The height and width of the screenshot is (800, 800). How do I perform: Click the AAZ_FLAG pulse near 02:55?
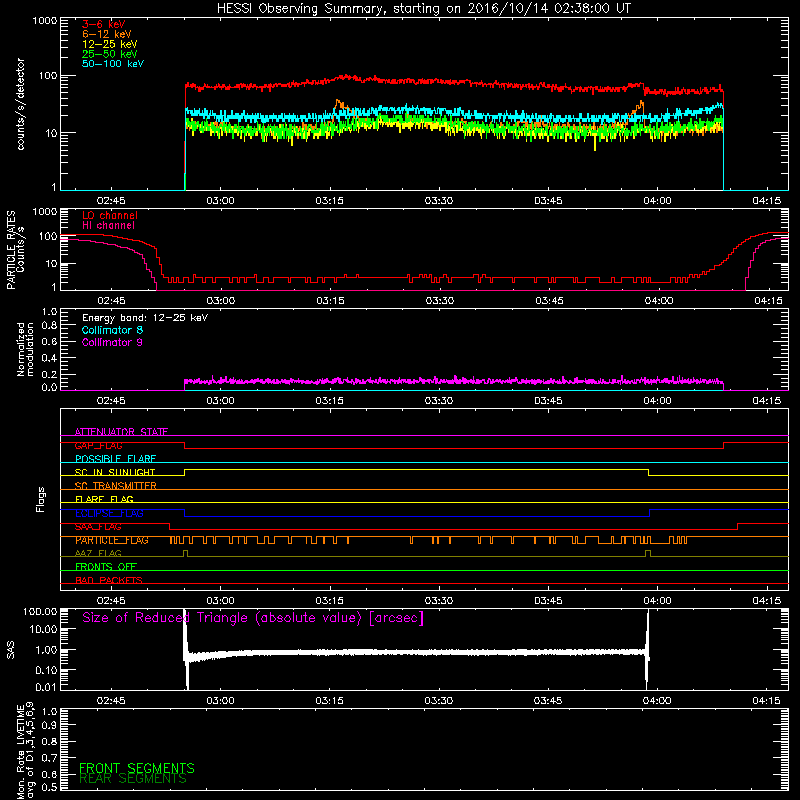tap(185, 553)
